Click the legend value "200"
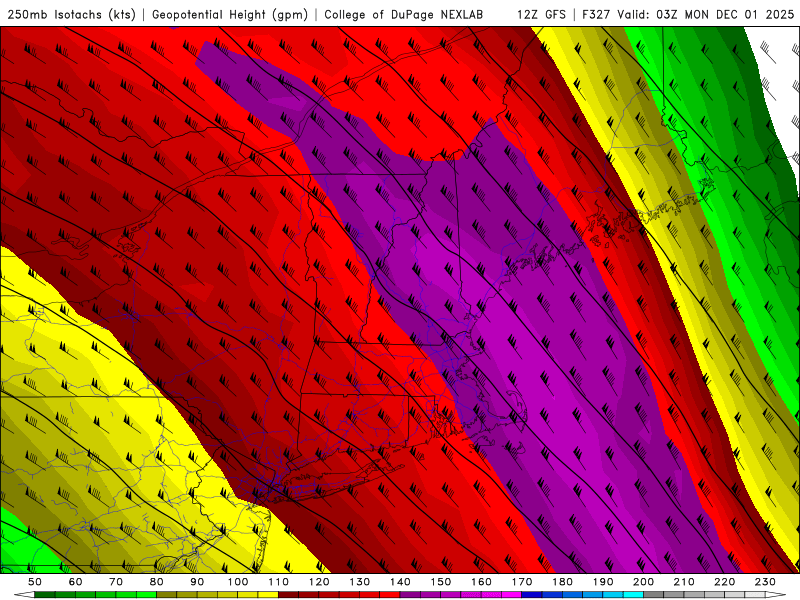Screen dimensions: 800x600 pyautogui.click(x=643, y=582)
